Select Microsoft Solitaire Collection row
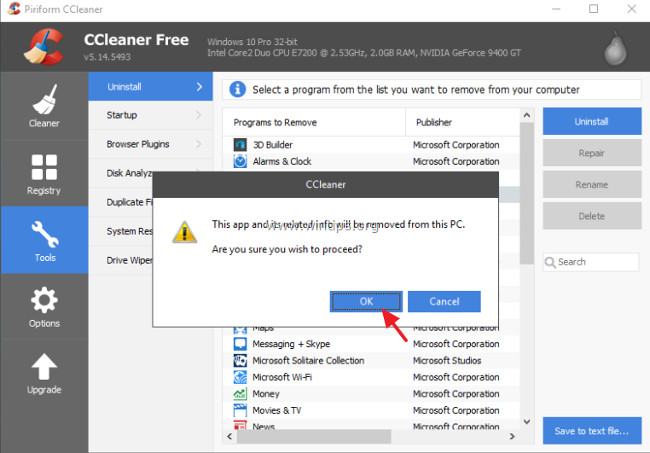 pyautogui.click(x=371, y=360)
